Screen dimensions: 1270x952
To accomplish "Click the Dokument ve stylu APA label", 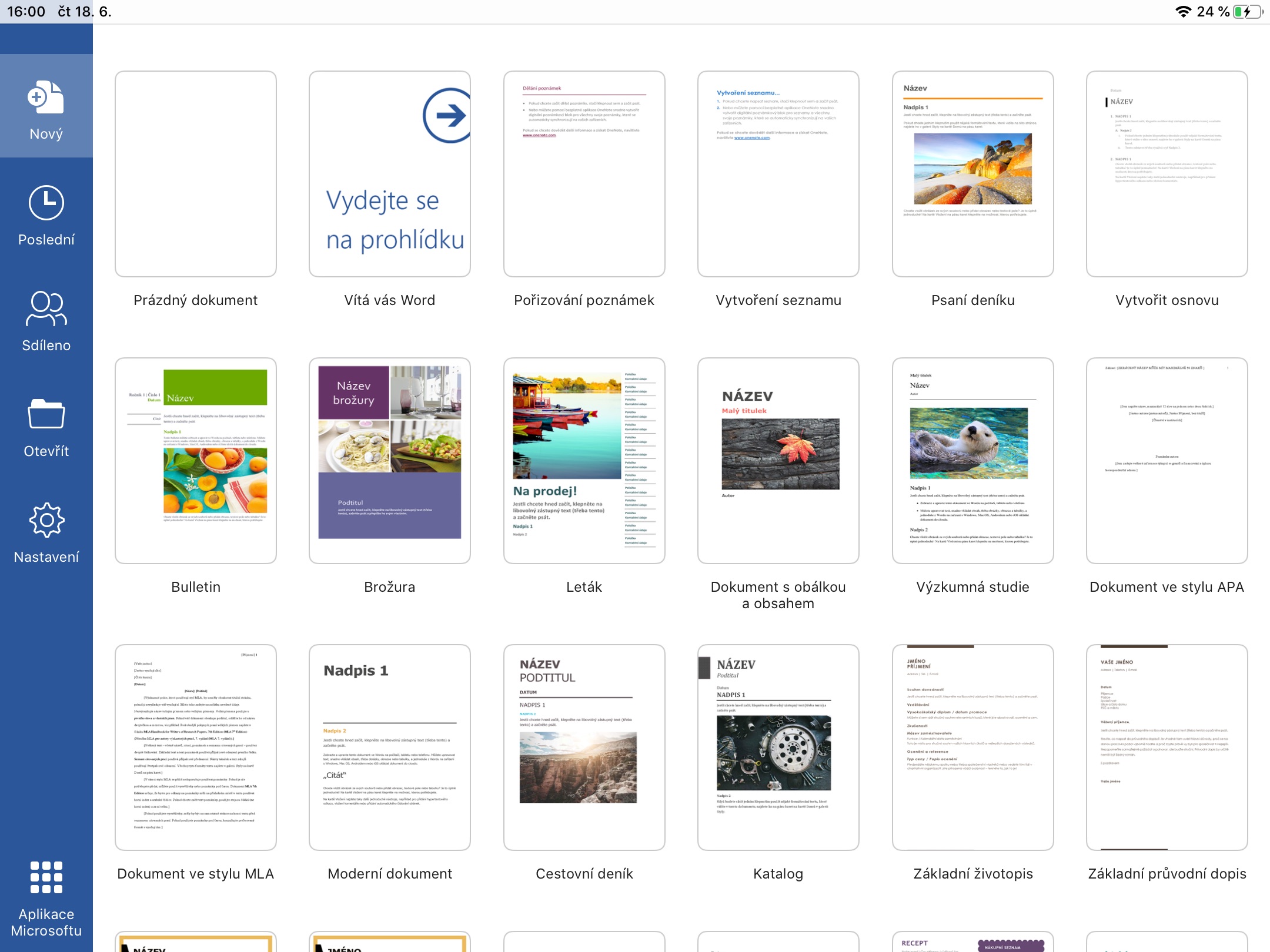I will click(1167, 587).
